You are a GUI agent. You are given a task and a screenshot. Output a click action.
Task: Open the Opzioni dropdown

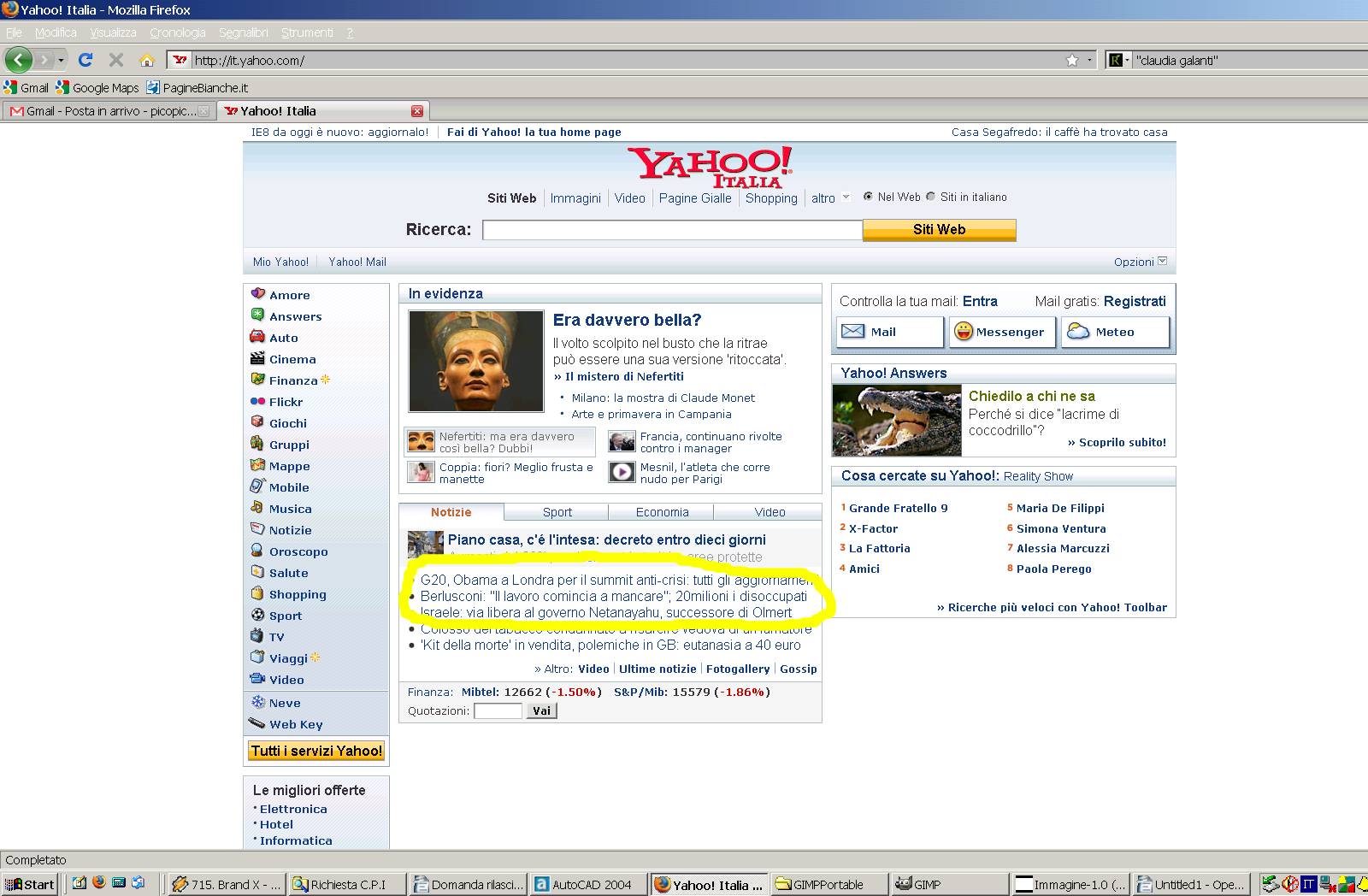click(x=1141, y=262)
